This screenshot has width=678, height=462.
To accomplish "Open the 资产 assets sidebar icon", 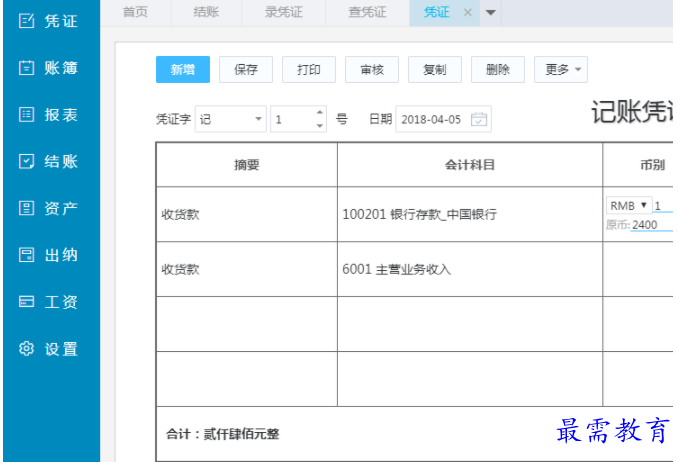I will [26, 208].
